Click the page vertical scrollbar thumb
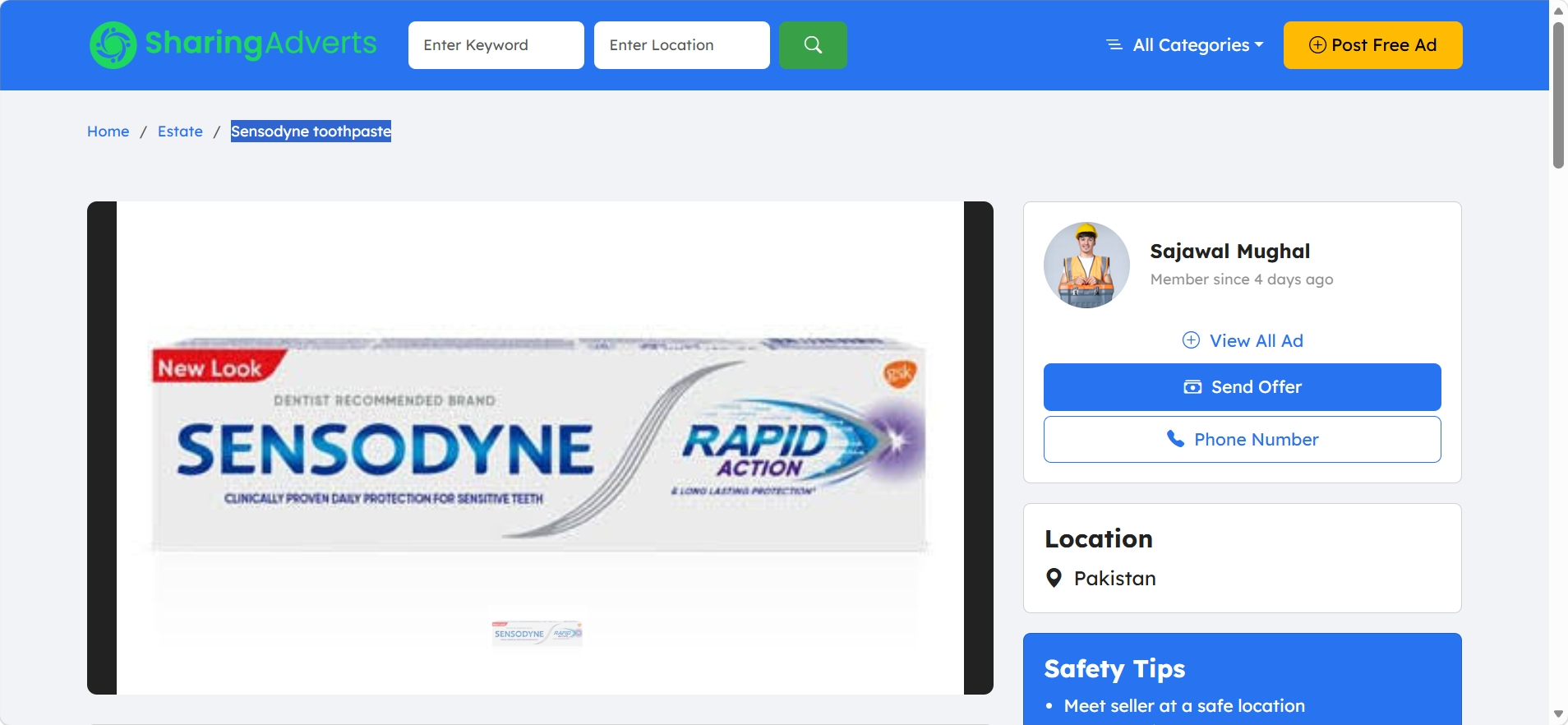The height and width of the screenshot is (725, 1568). click(1558, 95)
